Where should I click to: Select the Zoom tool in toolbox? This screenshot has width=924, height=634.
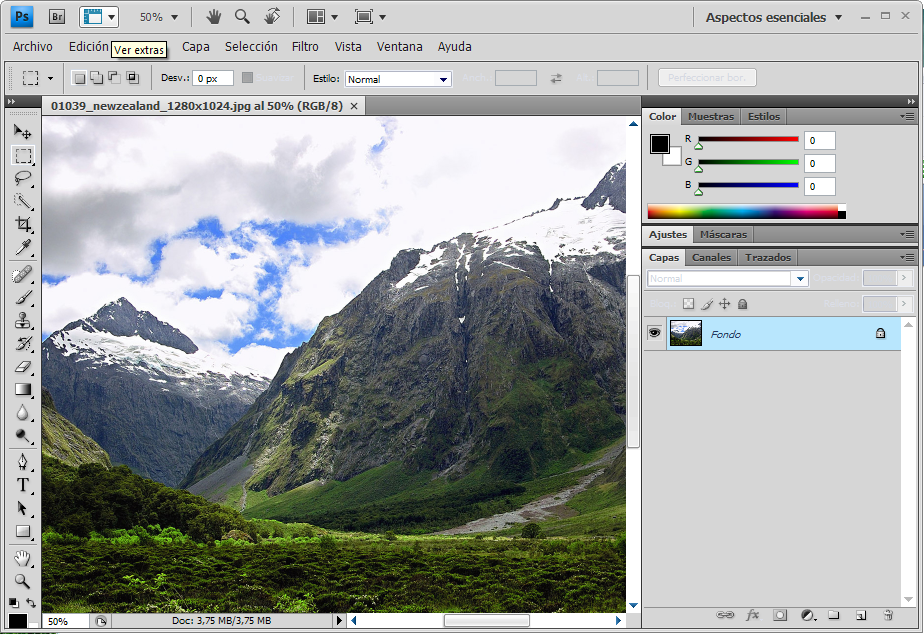tap(22, 581)
